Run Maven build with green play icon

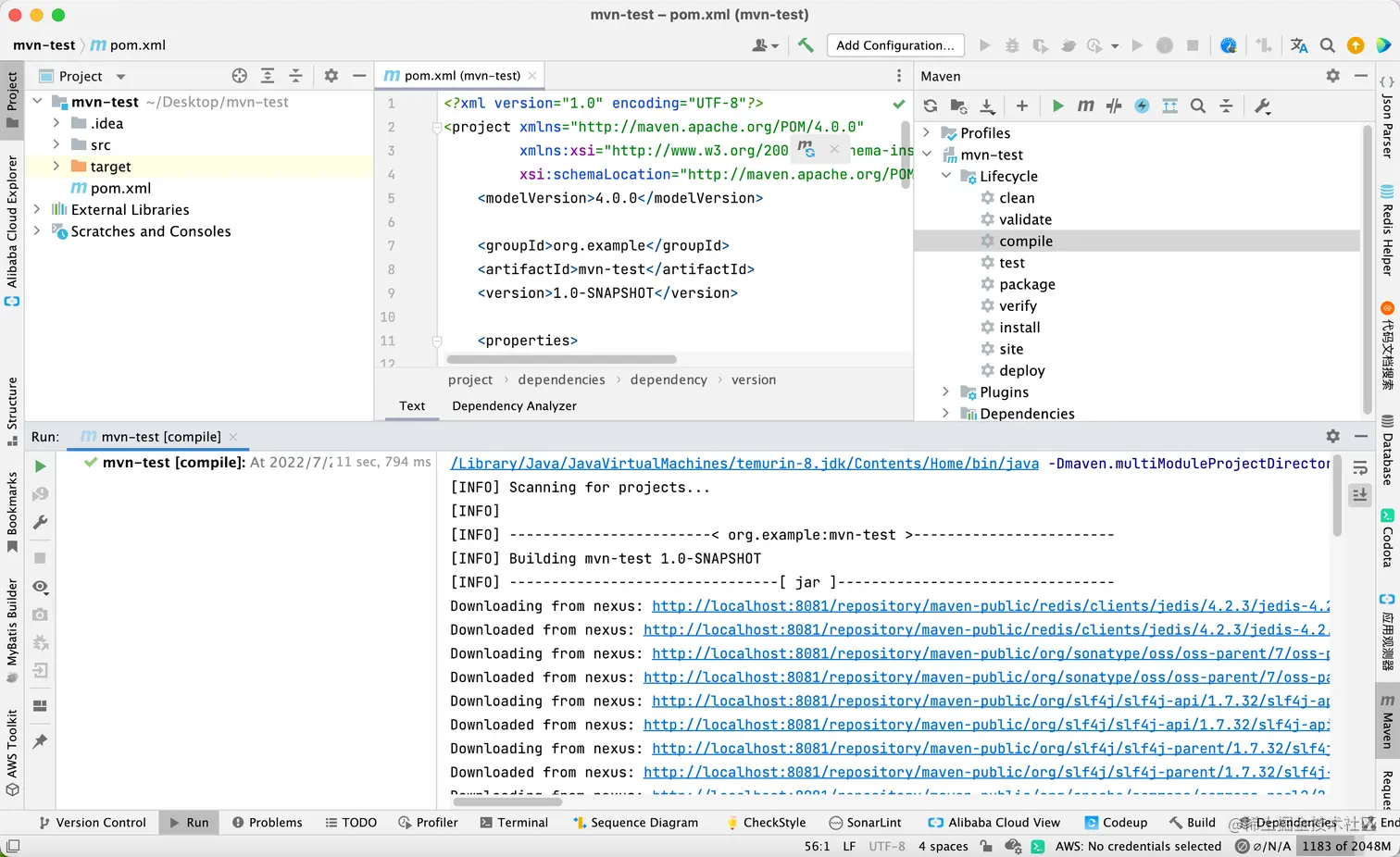pyautogui.click(x=1057, y=106)
